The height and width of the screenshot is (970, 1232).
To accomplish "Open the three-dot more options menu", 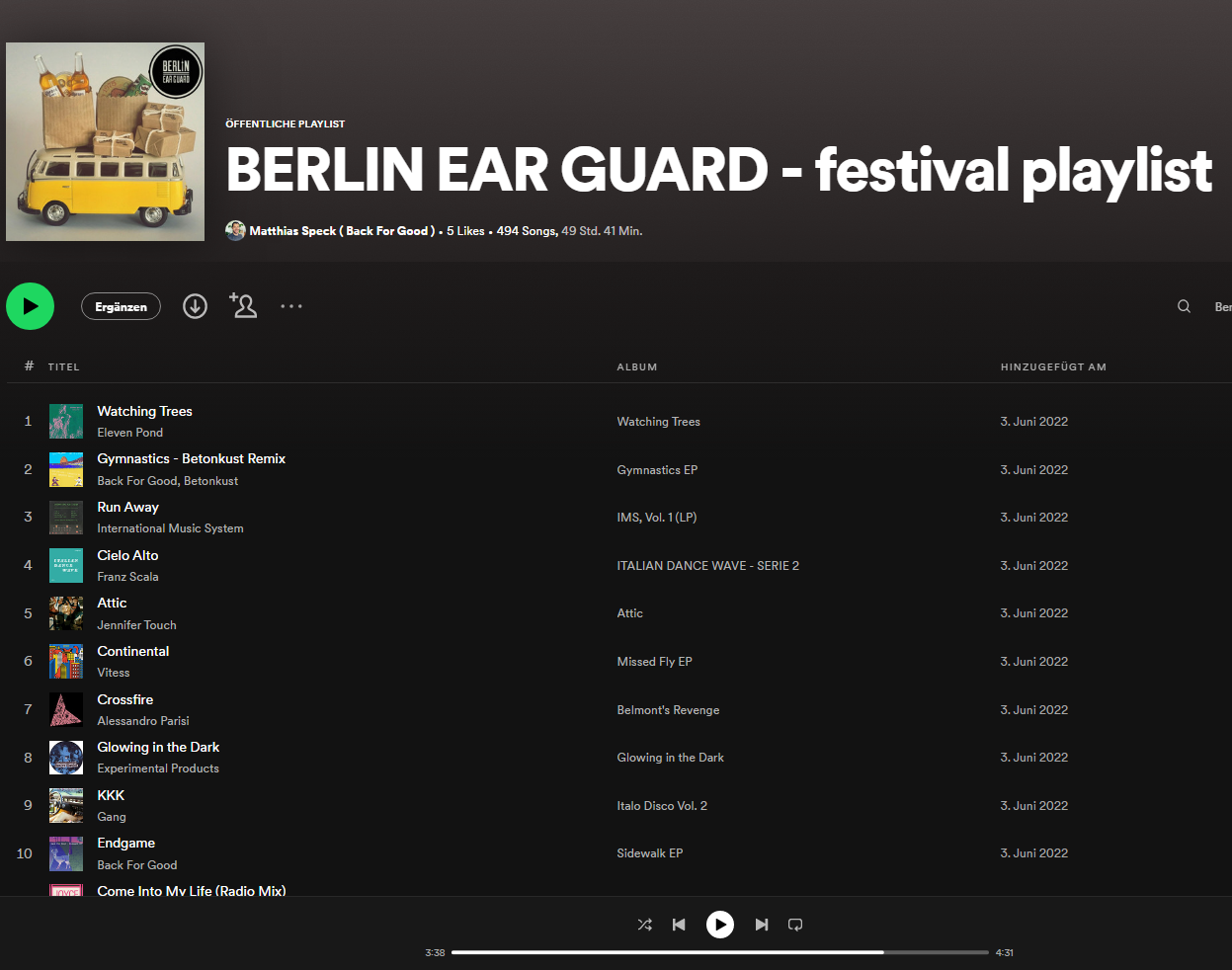I will (x=291, y=306).
